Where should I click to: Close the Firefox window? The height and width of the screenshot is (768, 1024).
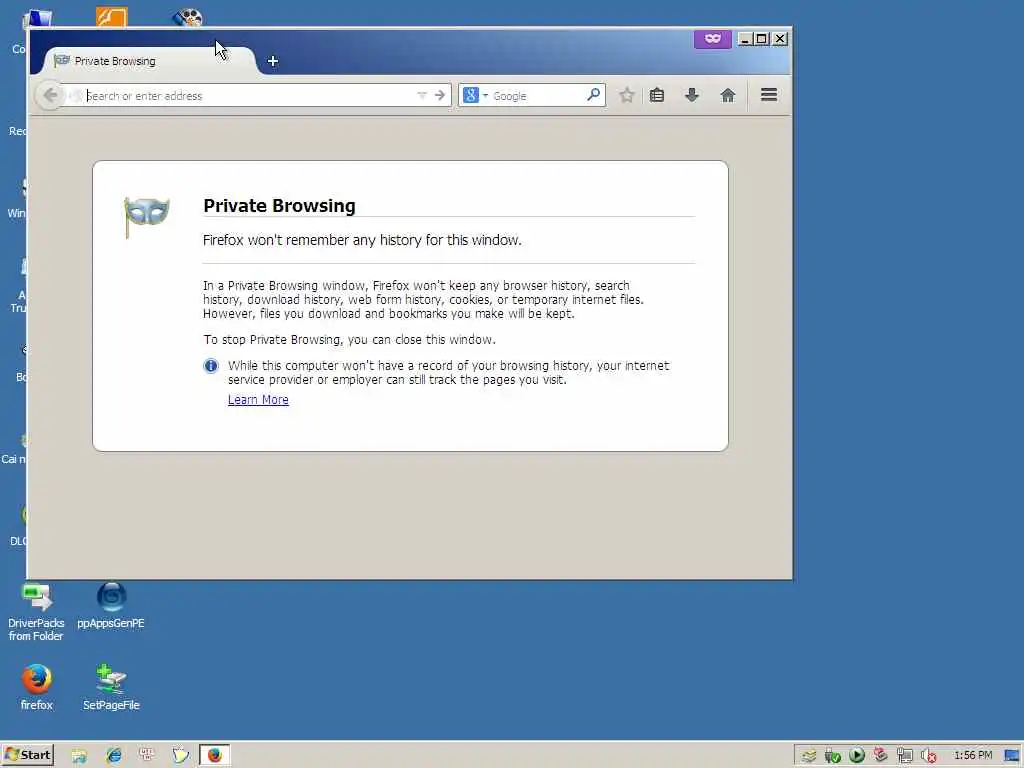tap(780, 39)
